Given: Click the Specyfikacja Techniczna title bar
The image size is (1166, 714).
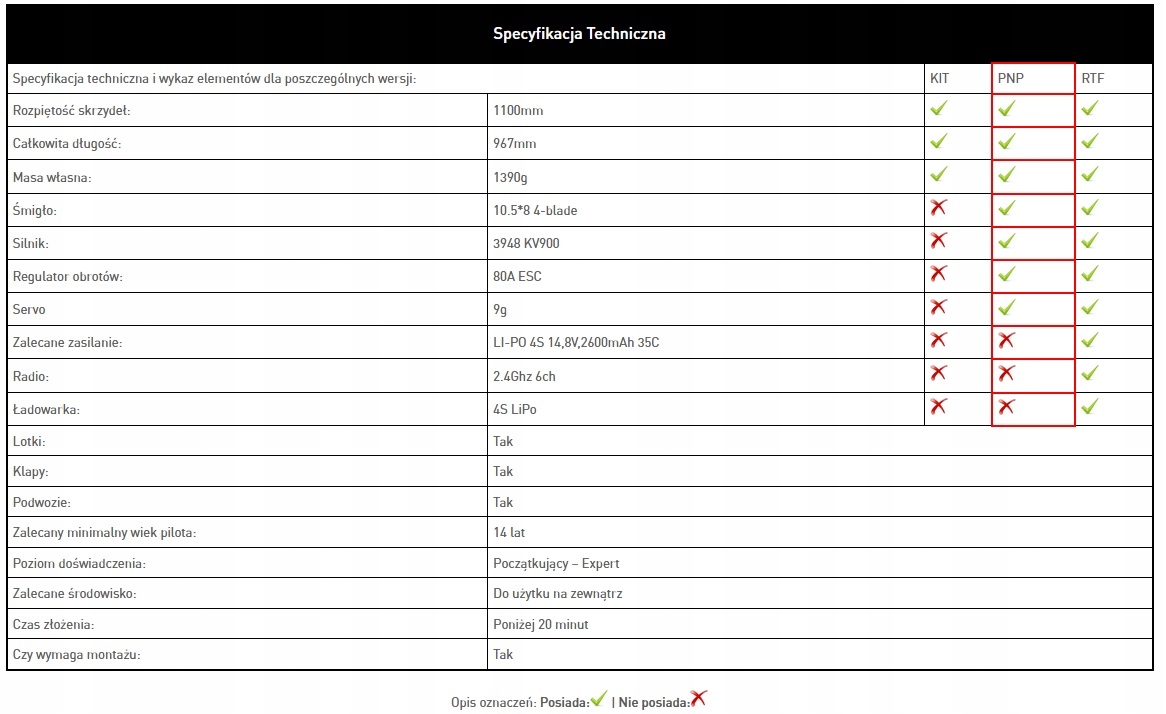Looking at the screenshot, I should pos(579,34).
